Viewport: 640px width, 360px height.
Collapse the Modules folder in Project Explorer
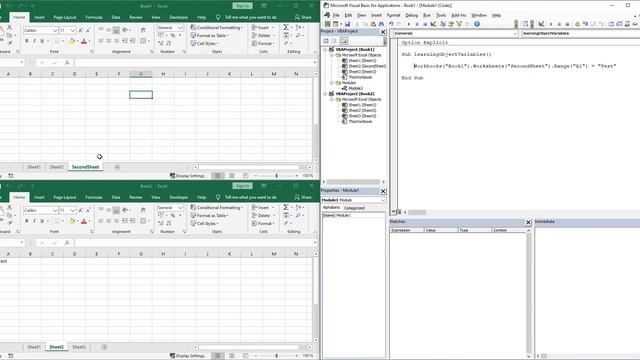[x=332, y=83]
